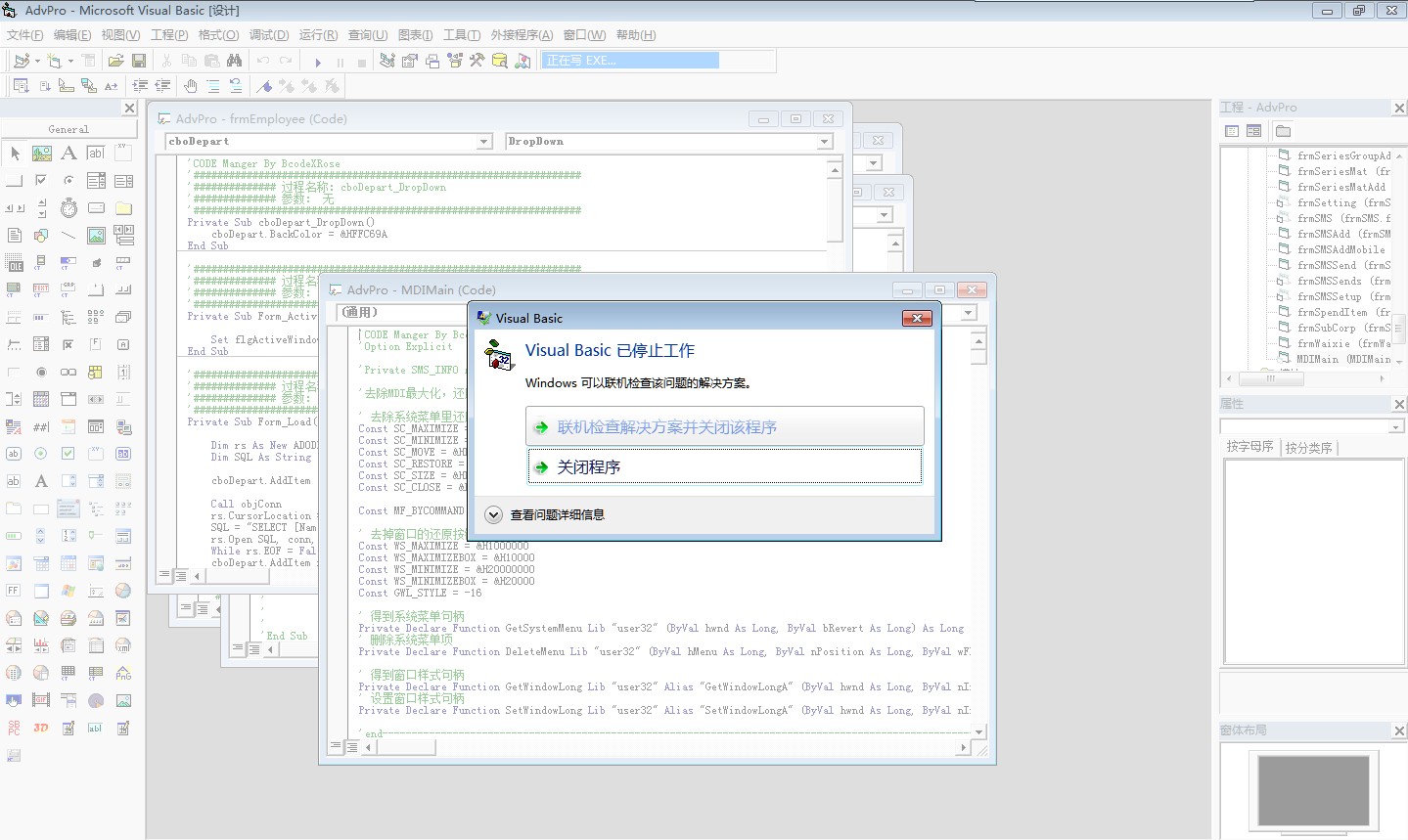Click the form preview in the layout panel
This screenshot has height=840, width=1408.
[1313, 790]
